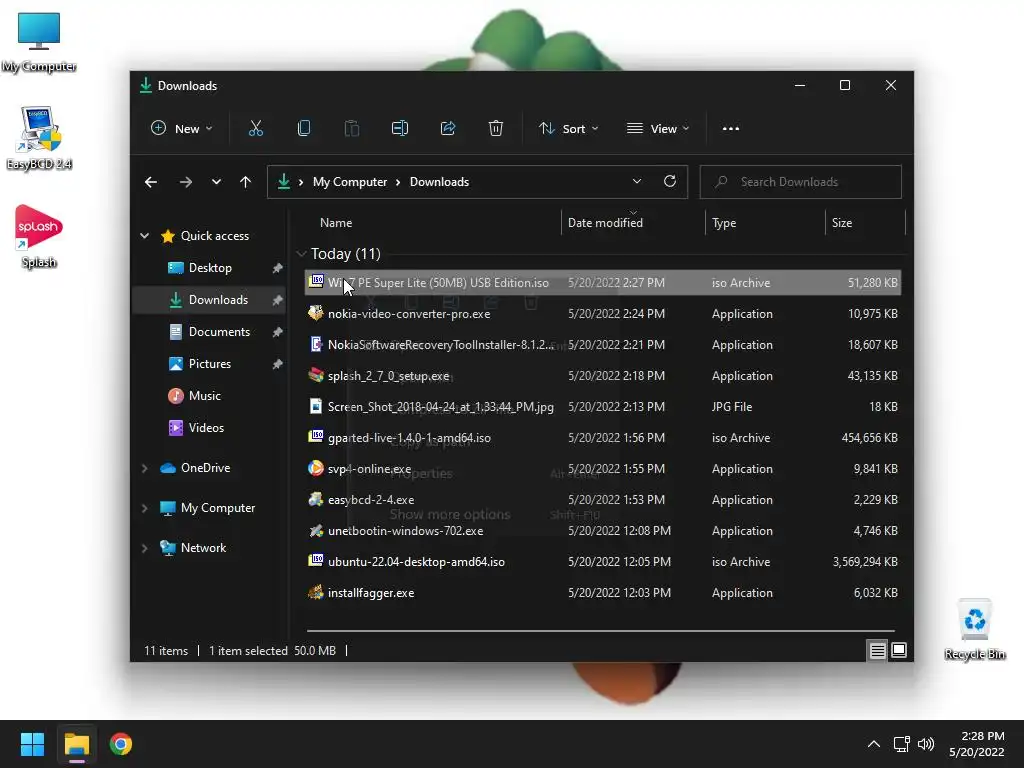The height and width of the screenshot is (768, 1024).
Task: Select splash_2_7_0_setup.exe file
Action: click(x=603, y=376)
